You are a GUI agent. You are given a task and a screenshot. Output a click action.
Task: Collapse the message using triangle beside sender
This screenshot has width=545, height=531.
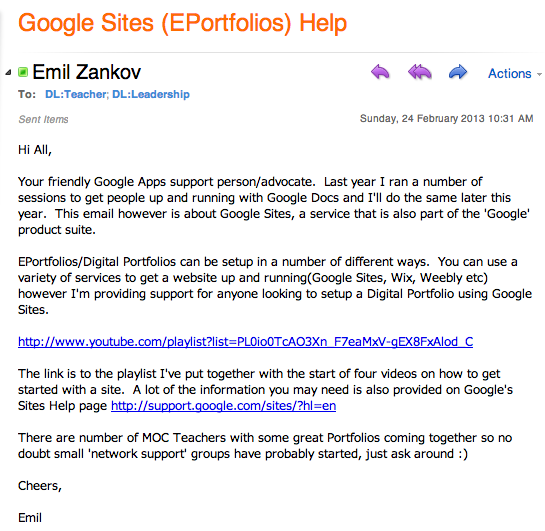pos(8,73)
